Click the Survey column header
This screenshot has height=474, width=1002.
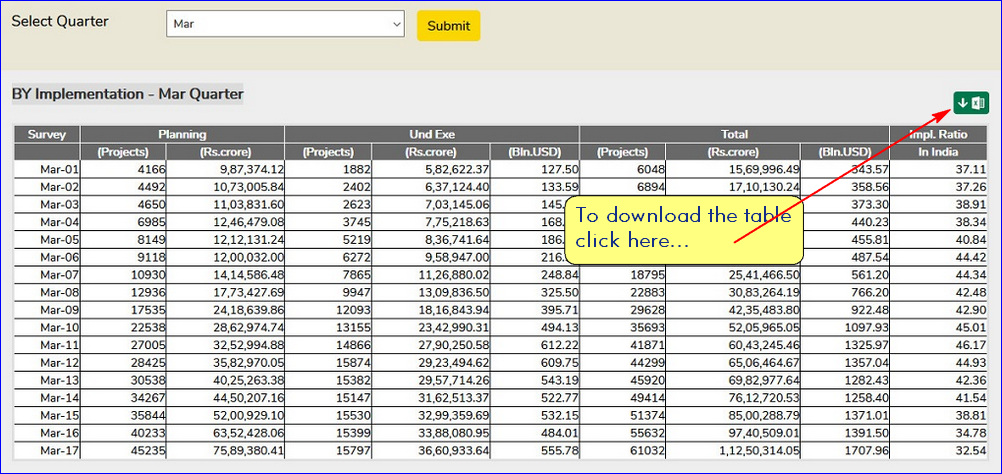pyautogui.click(x=47, y=134)
